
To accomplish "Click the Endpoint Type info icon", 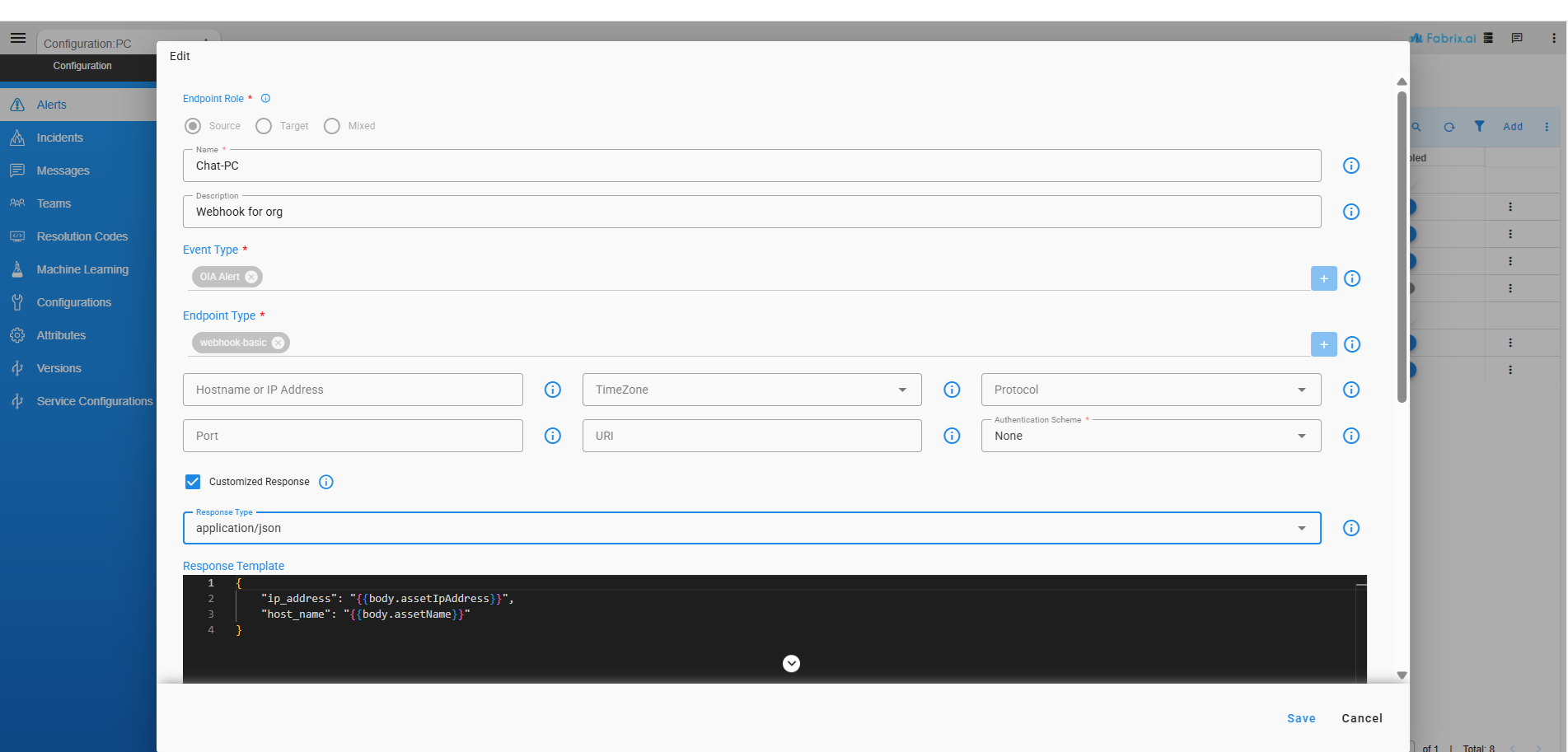I will pyautogui.click(x=1352, y=344).
